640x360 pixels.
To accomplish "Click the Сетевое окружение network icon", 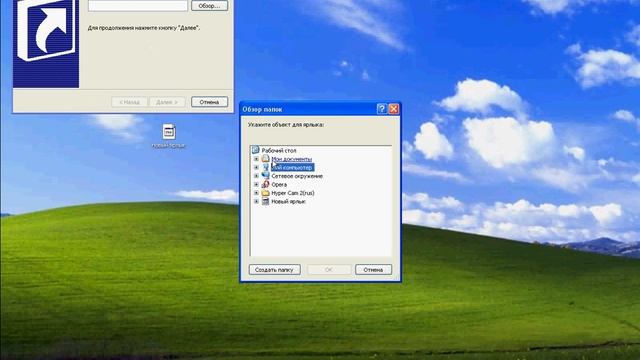I will 265,176.
